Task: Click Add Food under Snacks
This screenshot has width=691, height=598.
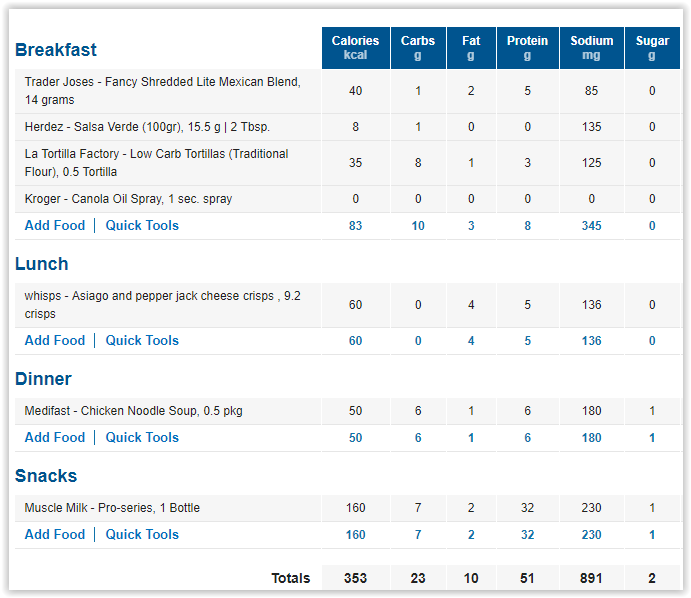Action: click(x=55, y=534)
